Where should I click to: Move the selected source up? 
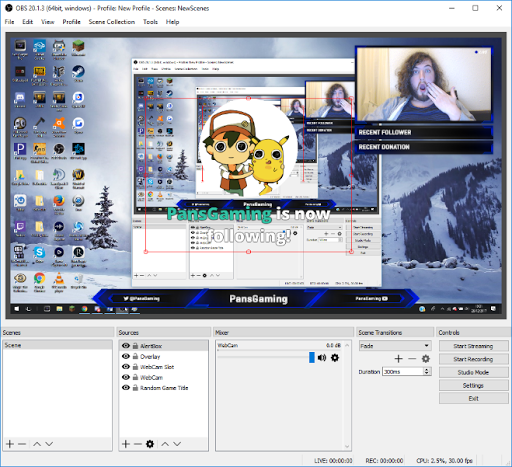165,444
